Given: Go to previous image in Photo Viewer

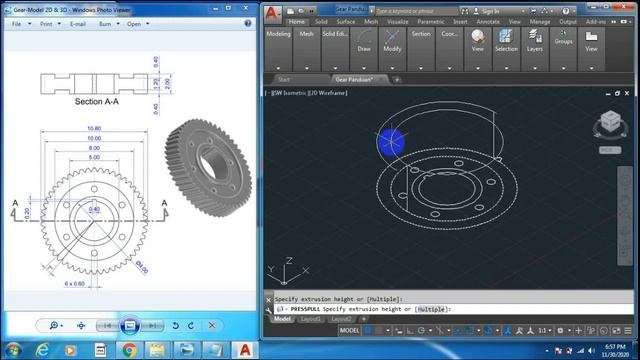Looking at the screenshot, I should click(108, 325).
